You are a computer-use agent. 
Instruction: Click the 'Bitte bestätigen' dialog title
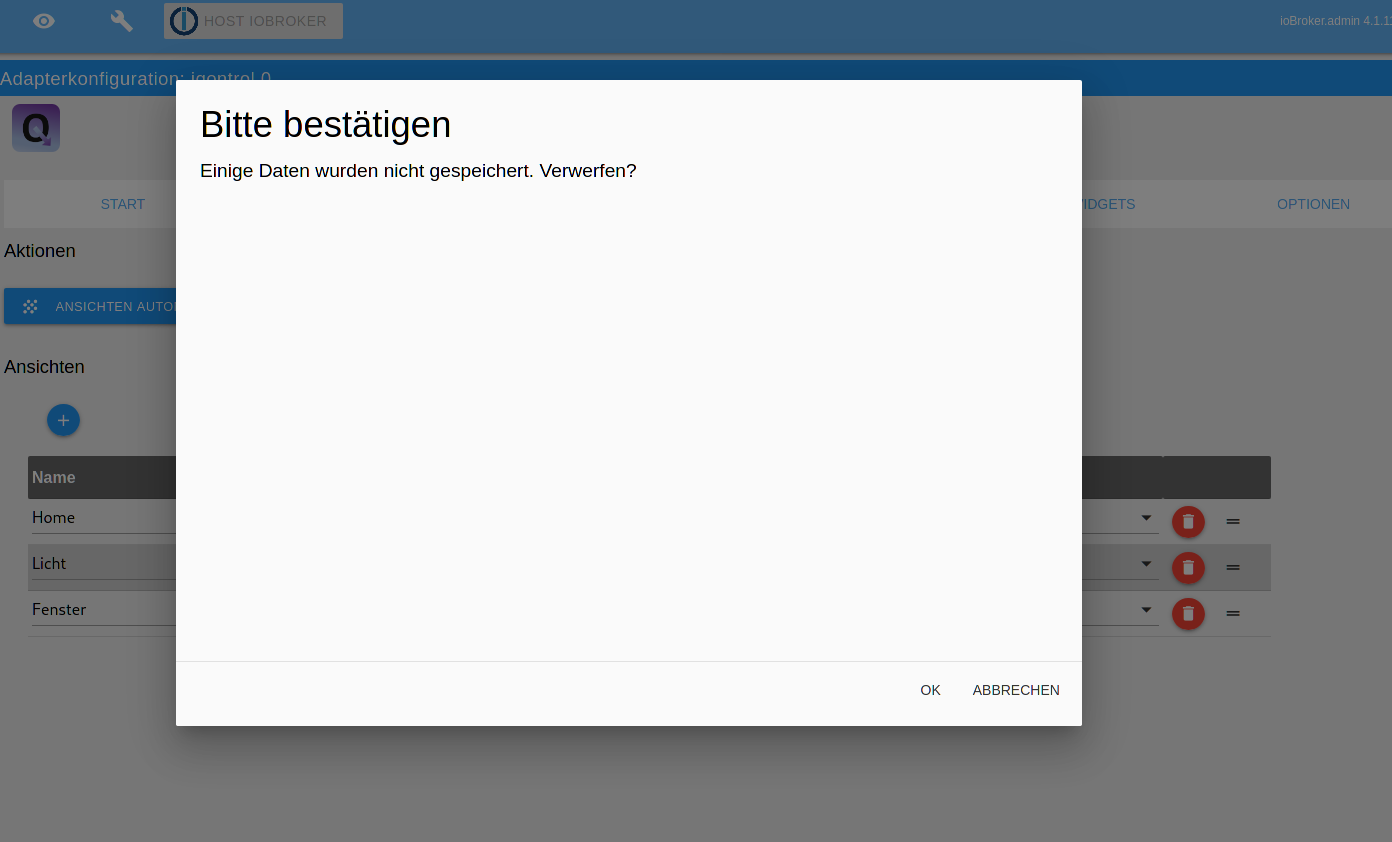click(x=326, y=125)
